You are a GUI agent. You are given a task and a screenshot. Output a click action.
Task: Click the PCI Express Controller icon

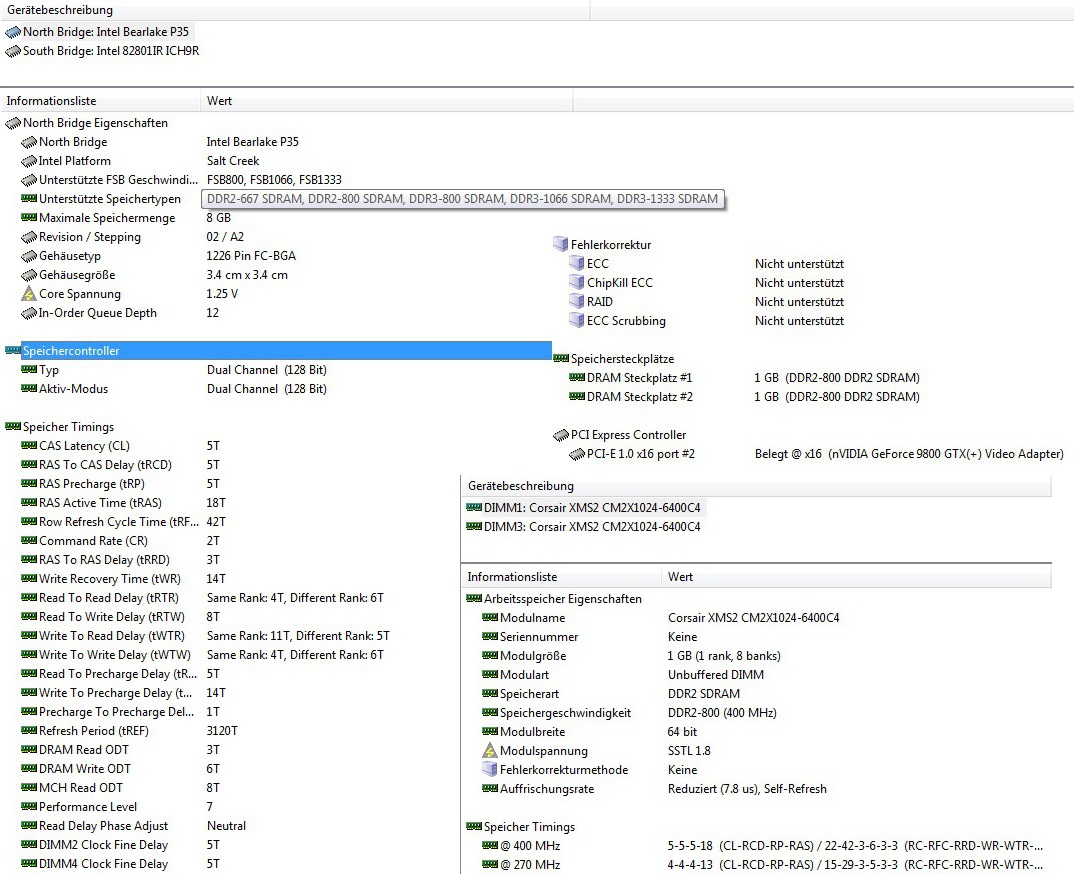pos(561,435)
